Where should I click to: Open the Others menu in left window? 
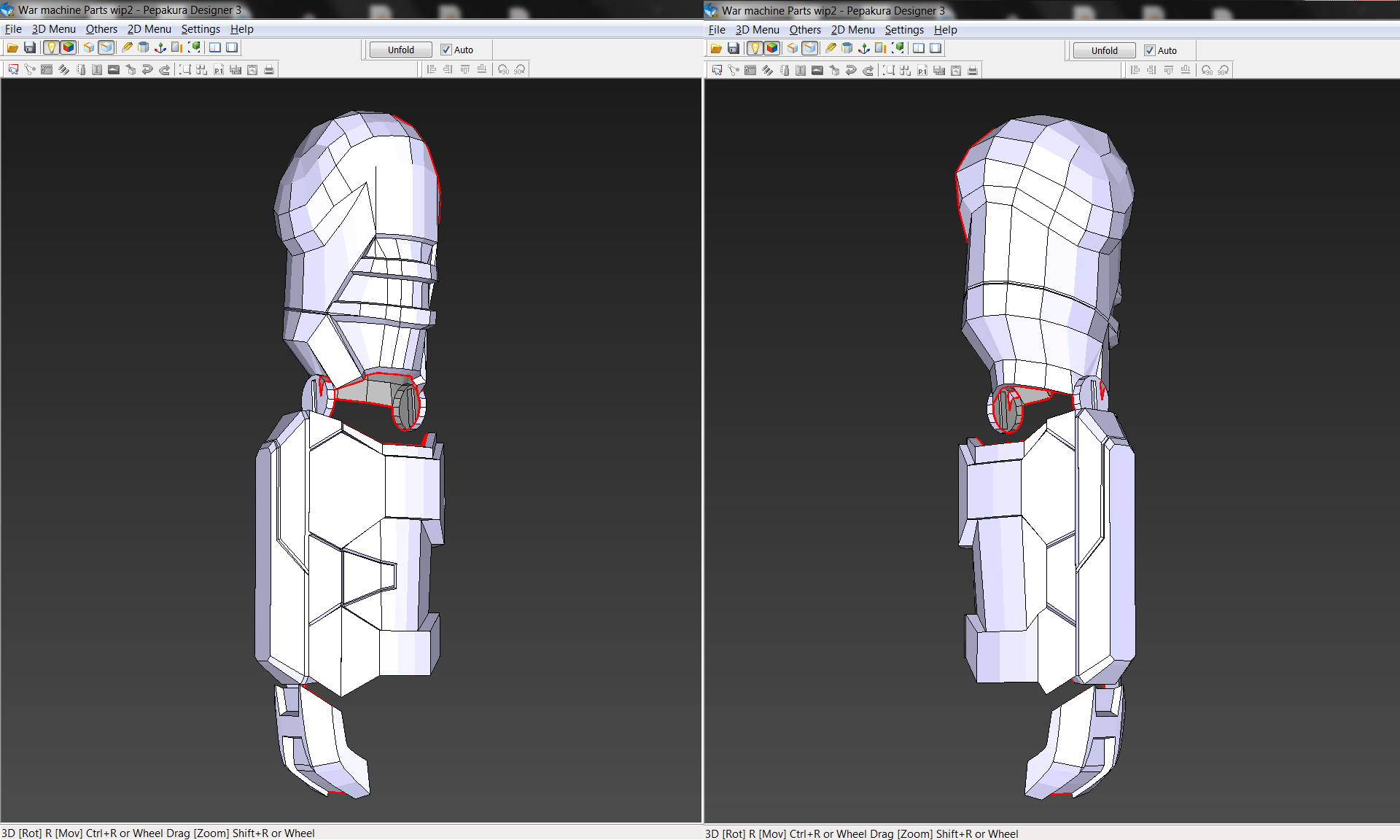coord(101,29)
